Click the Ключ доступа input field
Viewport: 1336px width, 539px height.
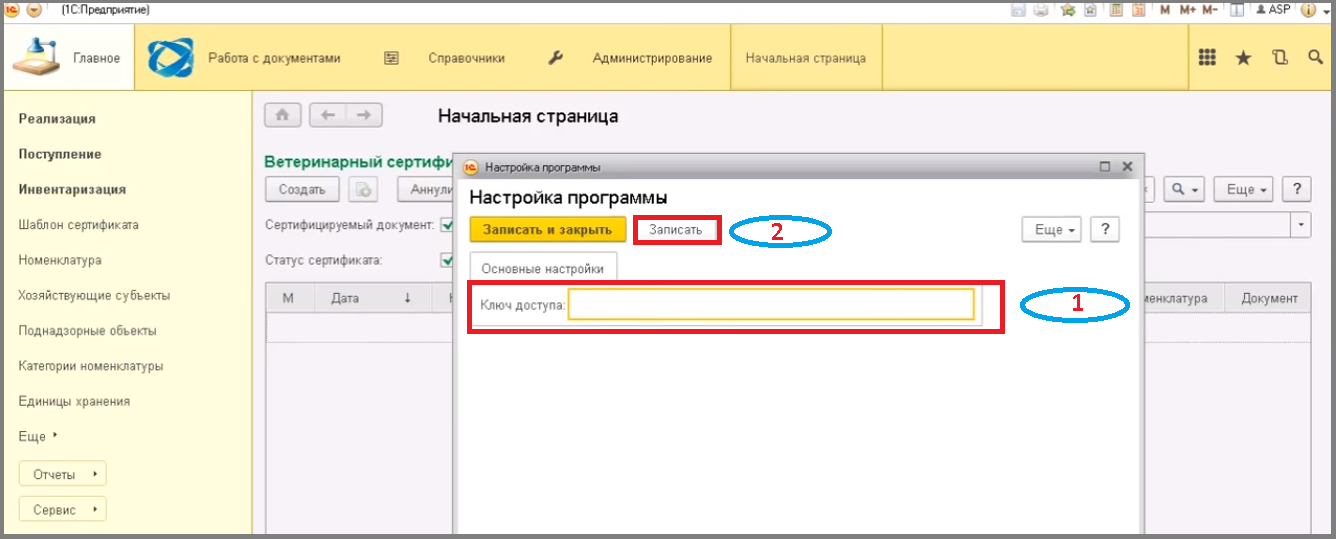click(x=770, y=305)
